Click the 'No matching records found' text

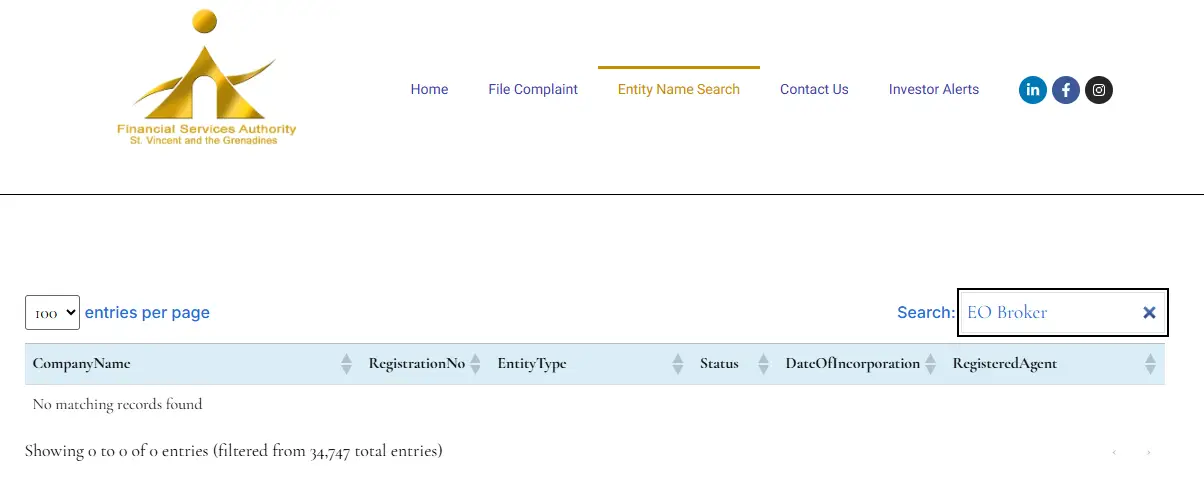click(x=117, y=405)
